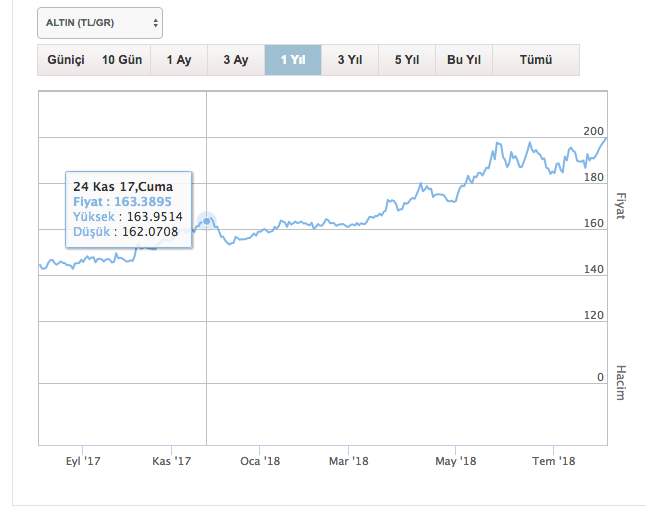Viewport: 646px width, 513px height.
Task: Show the 3 Ay chart range
Action: click(235, 60)
